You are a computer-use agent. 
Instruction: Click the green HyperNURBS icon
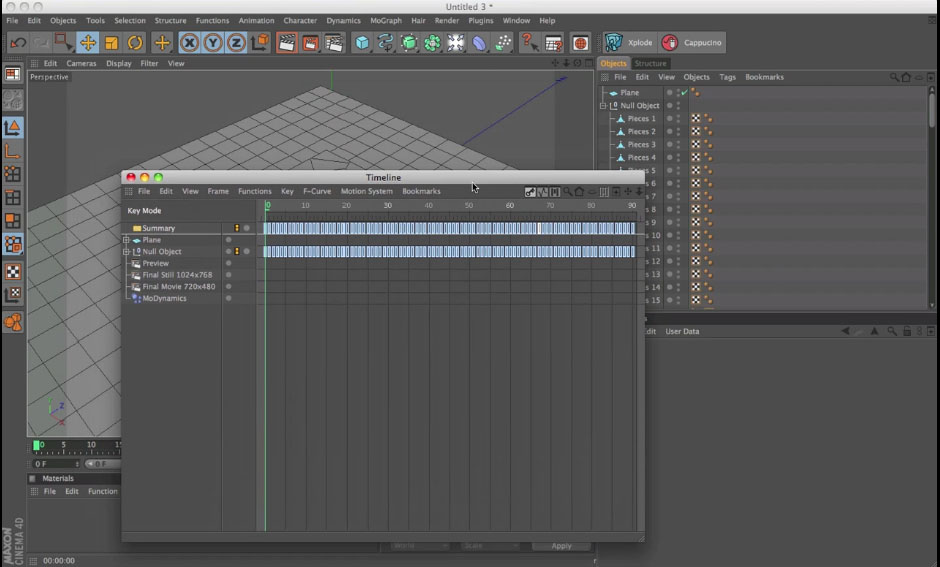(x=409, y=43)
